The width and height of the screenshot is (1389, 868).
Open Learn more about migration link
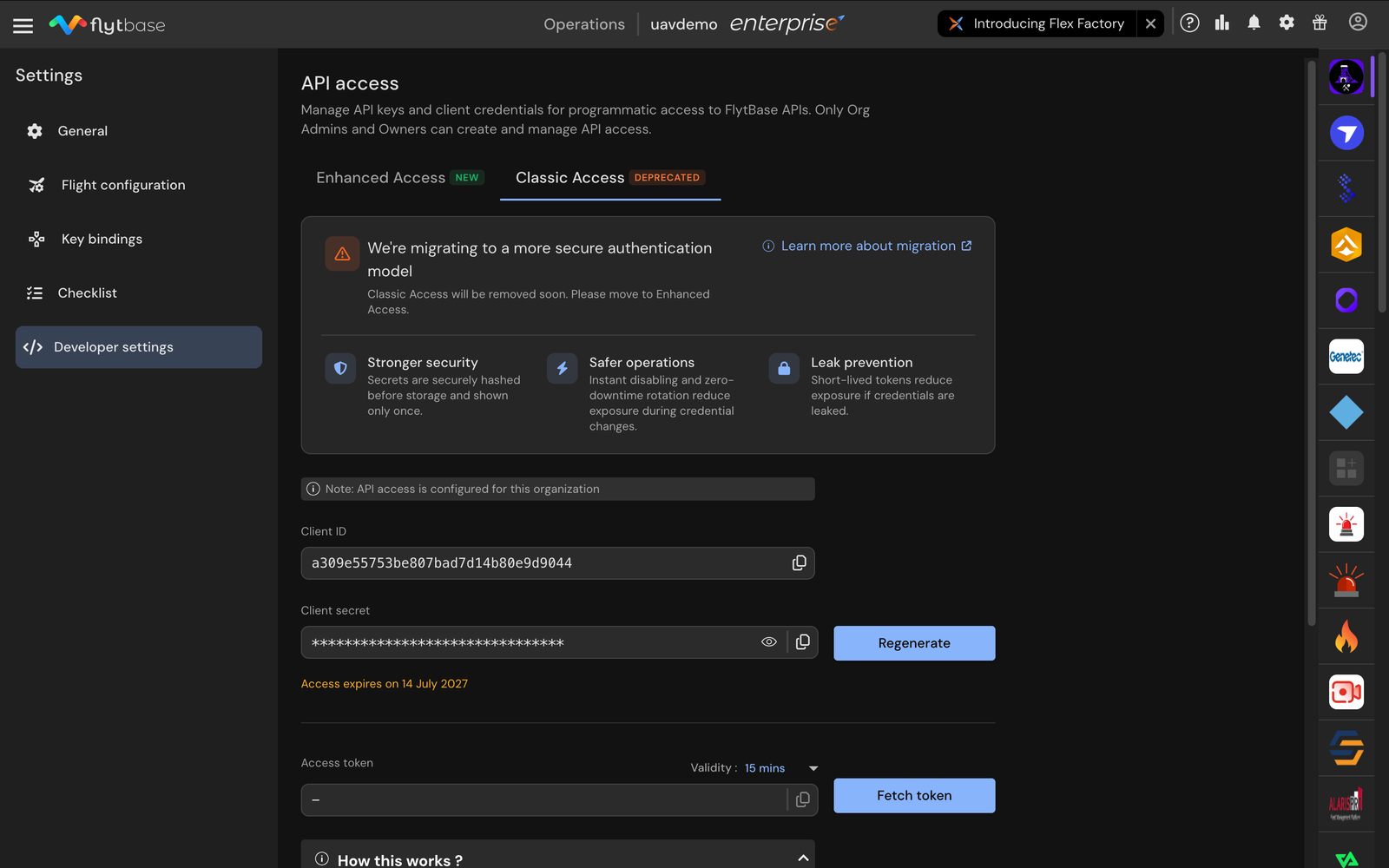867,247
